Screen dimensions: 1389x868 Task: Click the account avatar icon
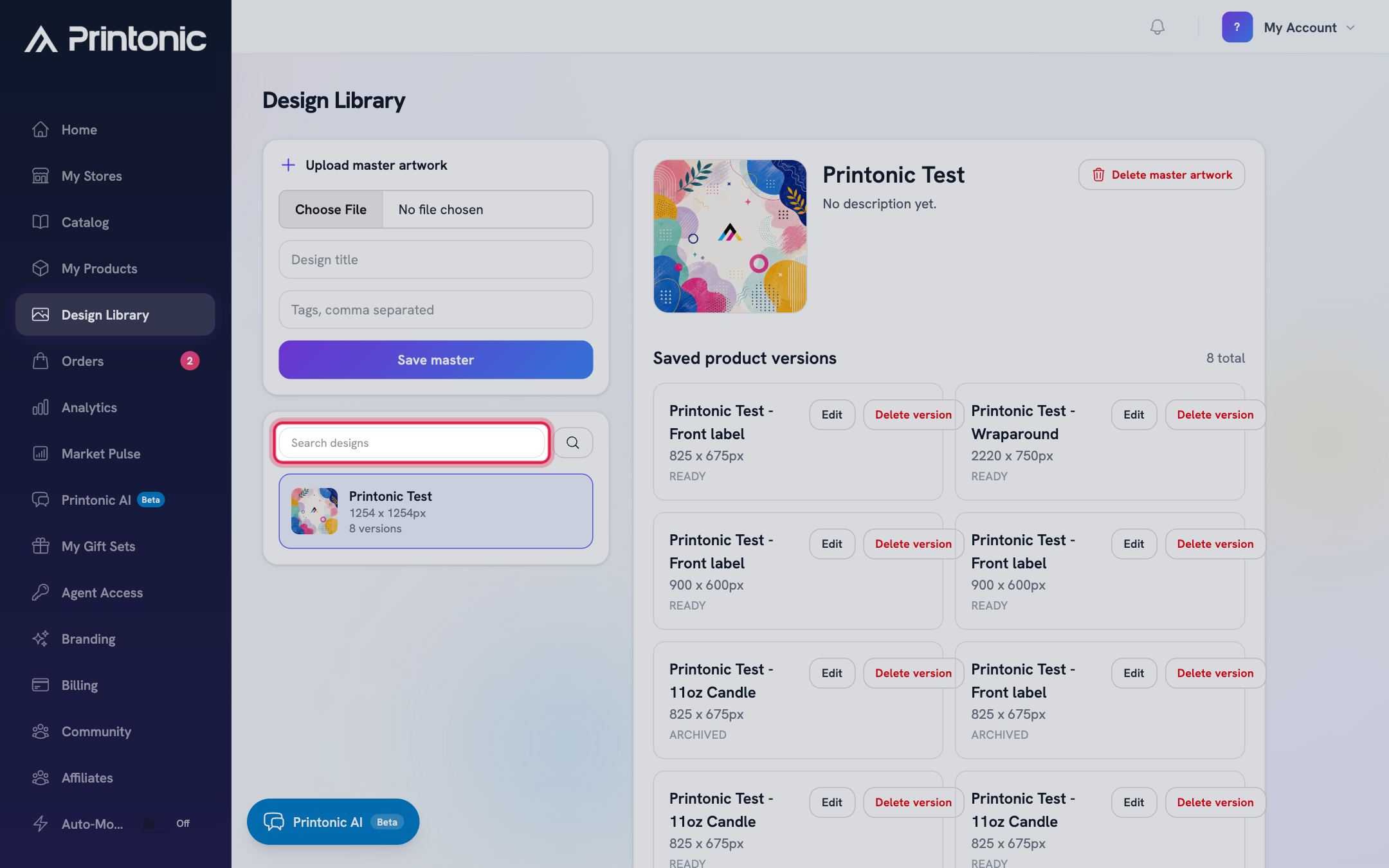click(1237, 27)
